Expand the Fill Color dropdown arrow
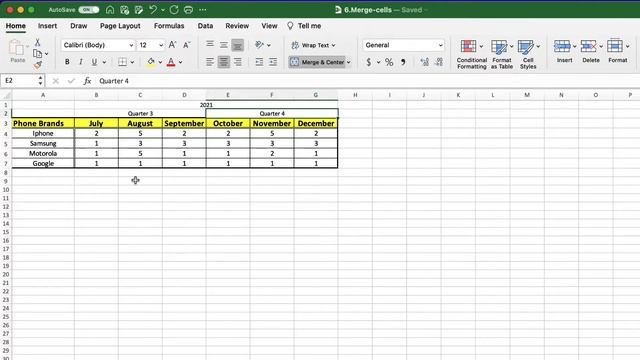 [x=160, y=62]
